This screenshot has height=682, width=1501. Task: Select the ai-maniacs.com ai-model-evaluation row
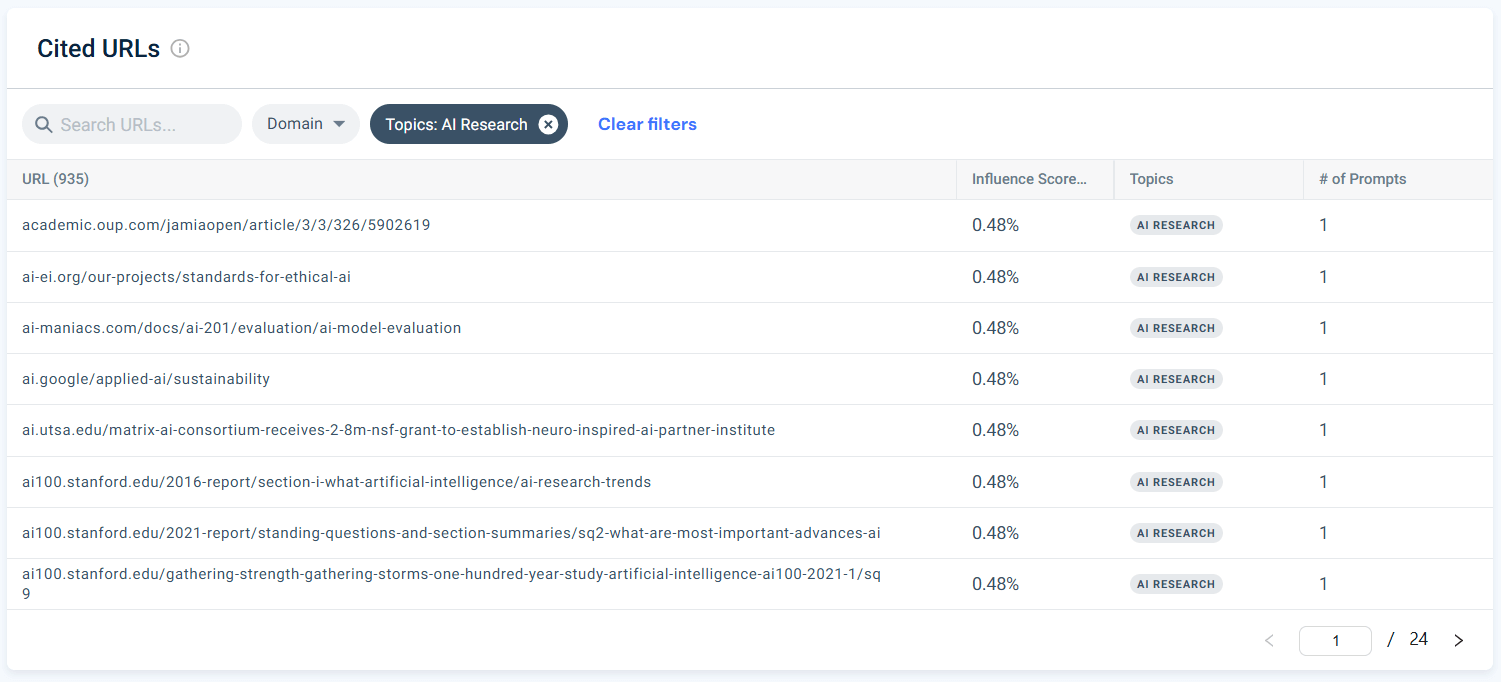[x=241, y=328]
